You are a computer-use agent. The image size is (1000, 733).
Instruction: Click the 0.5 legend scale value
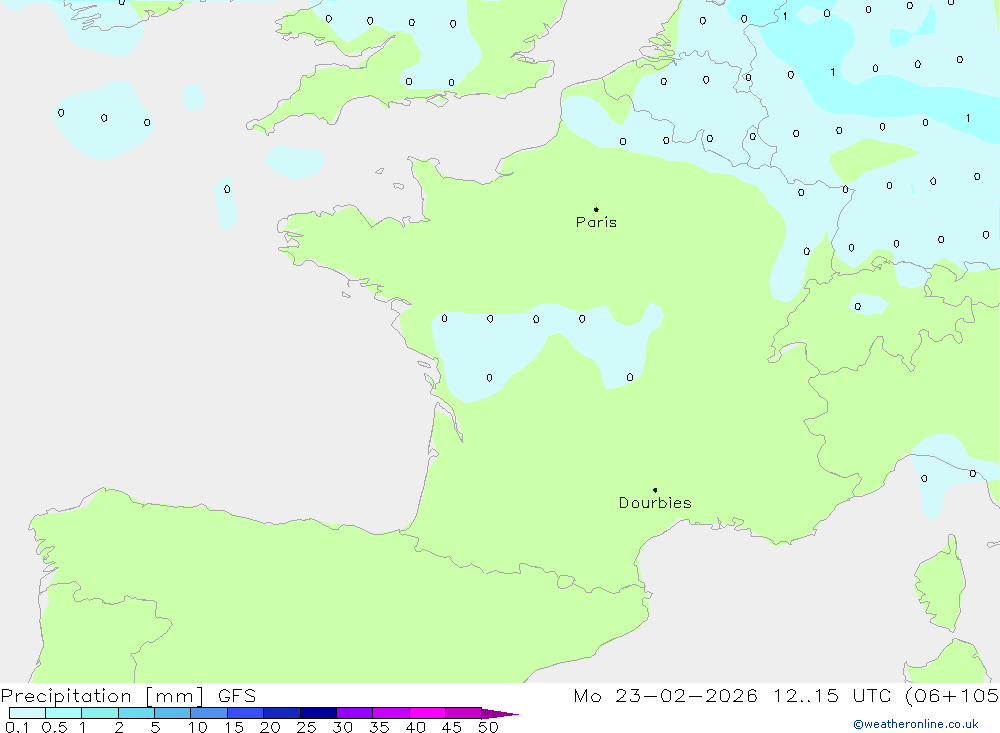pyautogui.click(x=54, y=727)
